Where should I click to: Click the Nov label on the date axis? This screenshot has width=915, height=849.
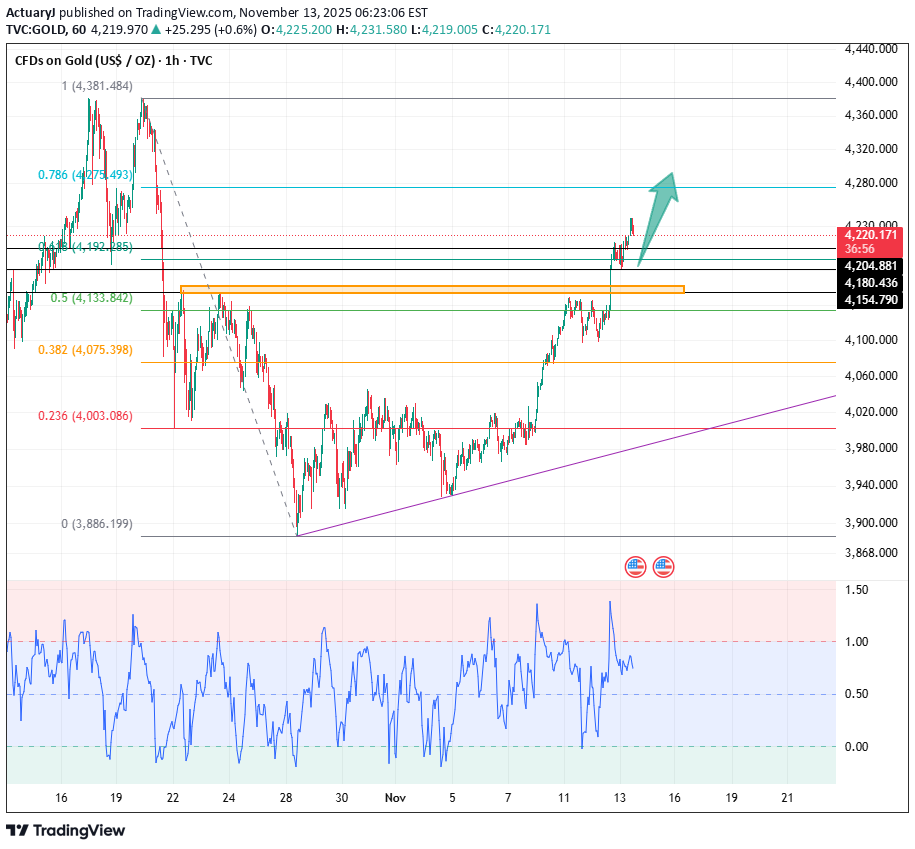click(x=396, y=798)
